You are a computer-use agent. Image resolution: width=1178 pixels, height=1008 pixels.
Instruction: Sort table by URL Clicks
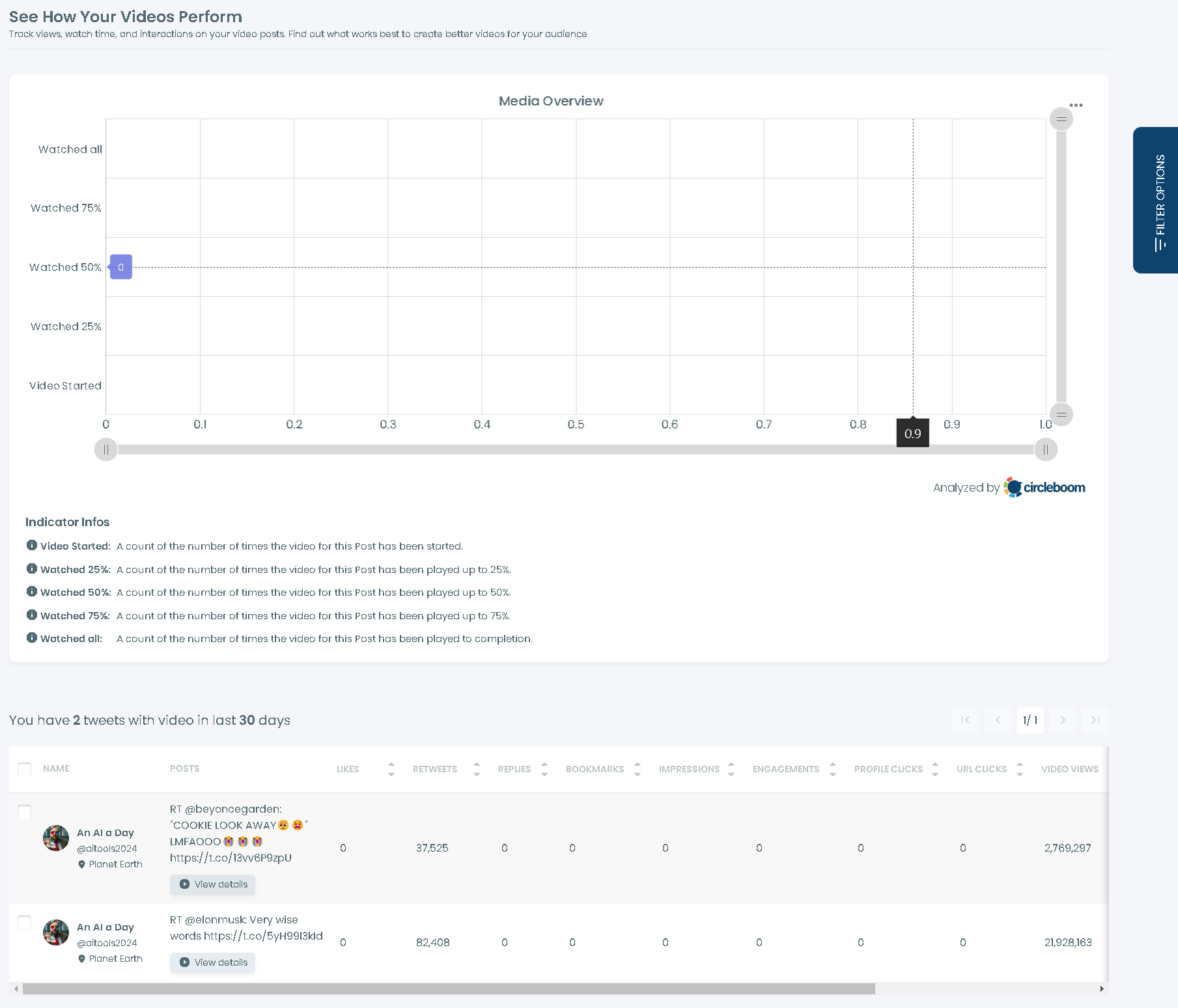click(1020, 769)
